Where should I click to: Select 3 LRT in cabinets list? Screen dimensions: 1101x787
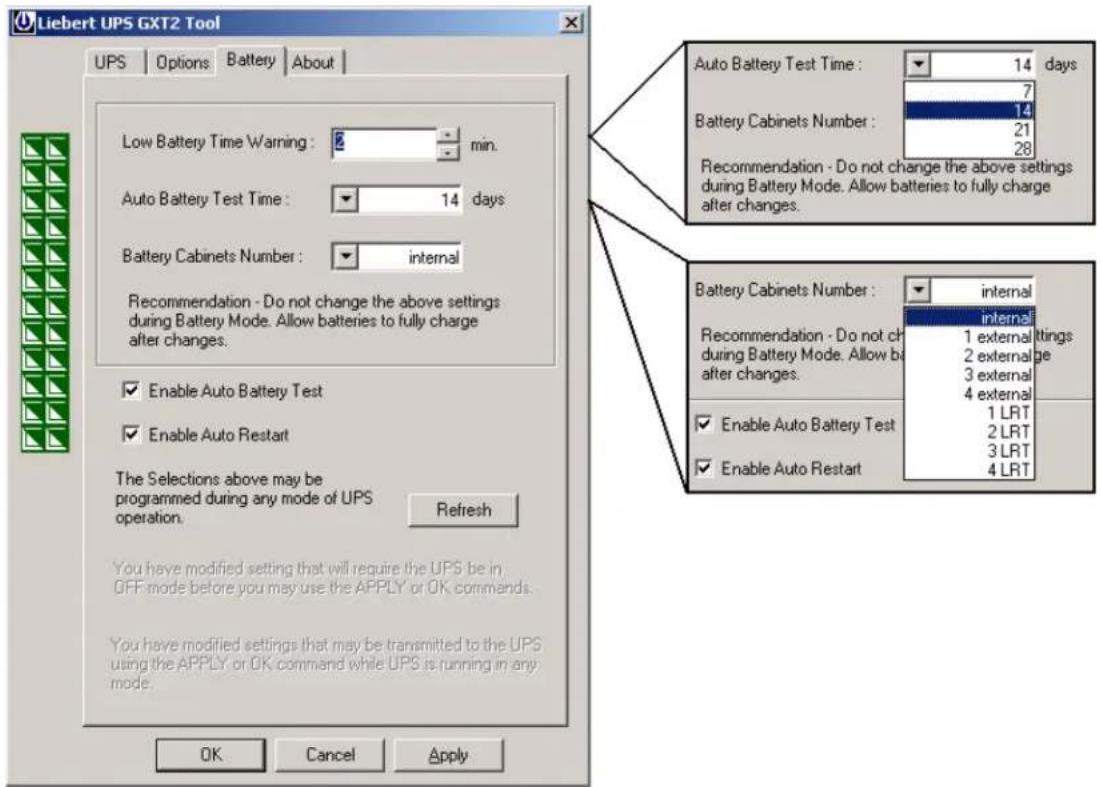click(969, 451)
